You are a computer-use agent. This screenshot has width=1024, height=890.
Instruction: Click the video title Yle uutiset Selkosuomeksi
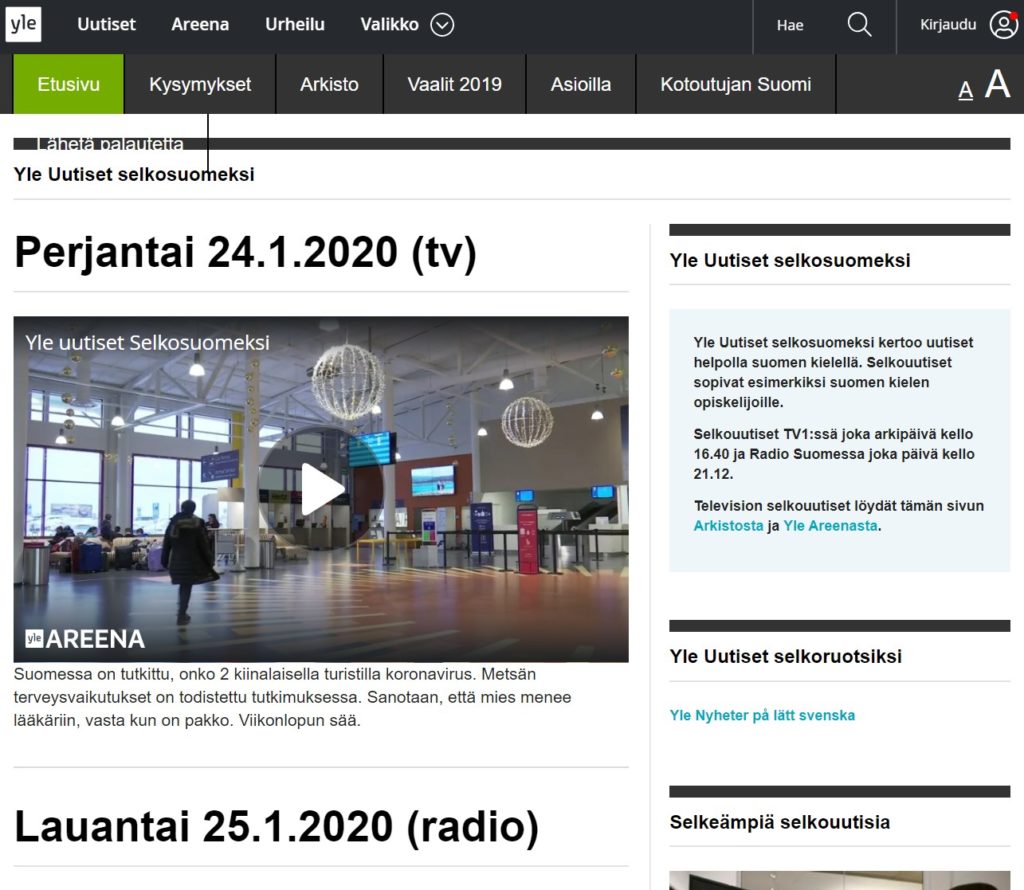pyautogui.click(x=148, y=342)
